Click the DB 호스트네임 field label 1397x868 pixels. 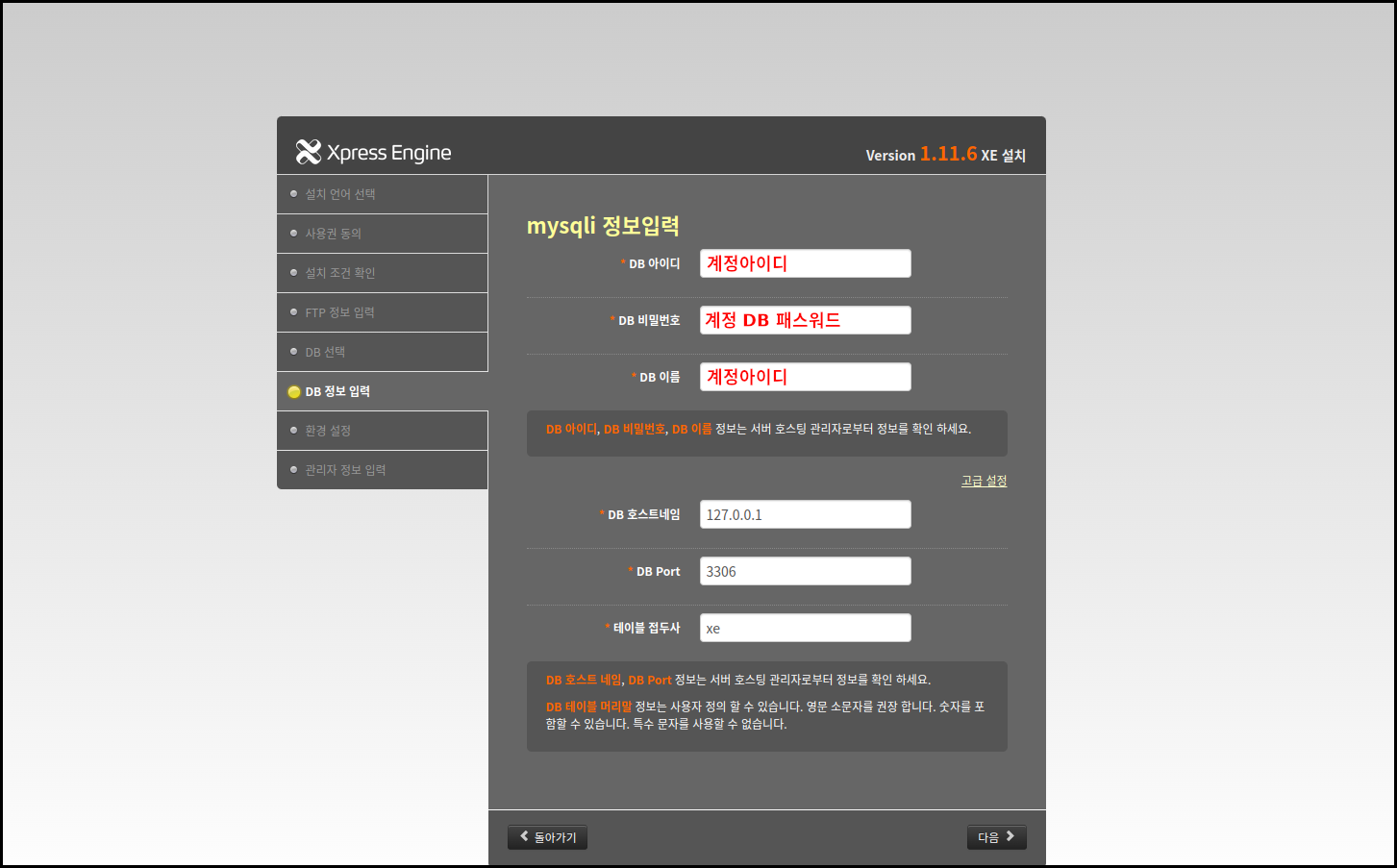tap(643, 514)
